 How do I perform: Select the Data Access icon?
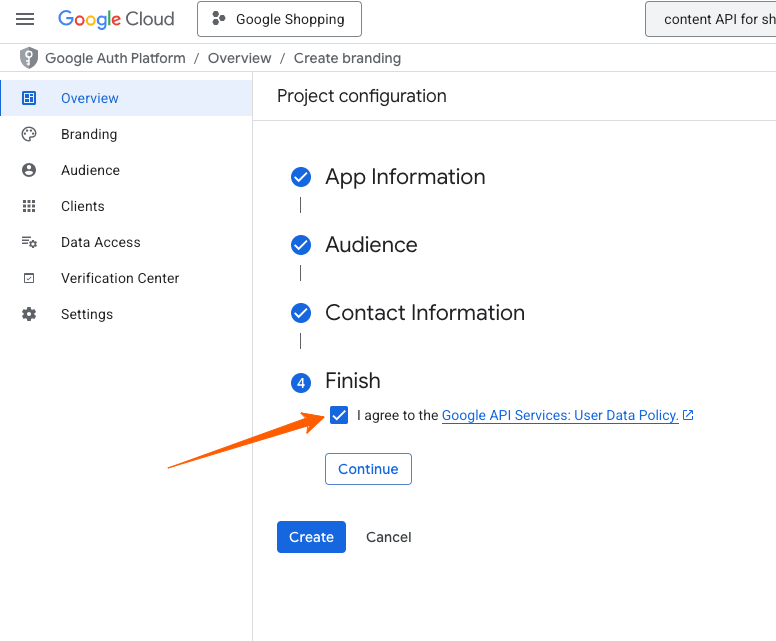[29, 242]
